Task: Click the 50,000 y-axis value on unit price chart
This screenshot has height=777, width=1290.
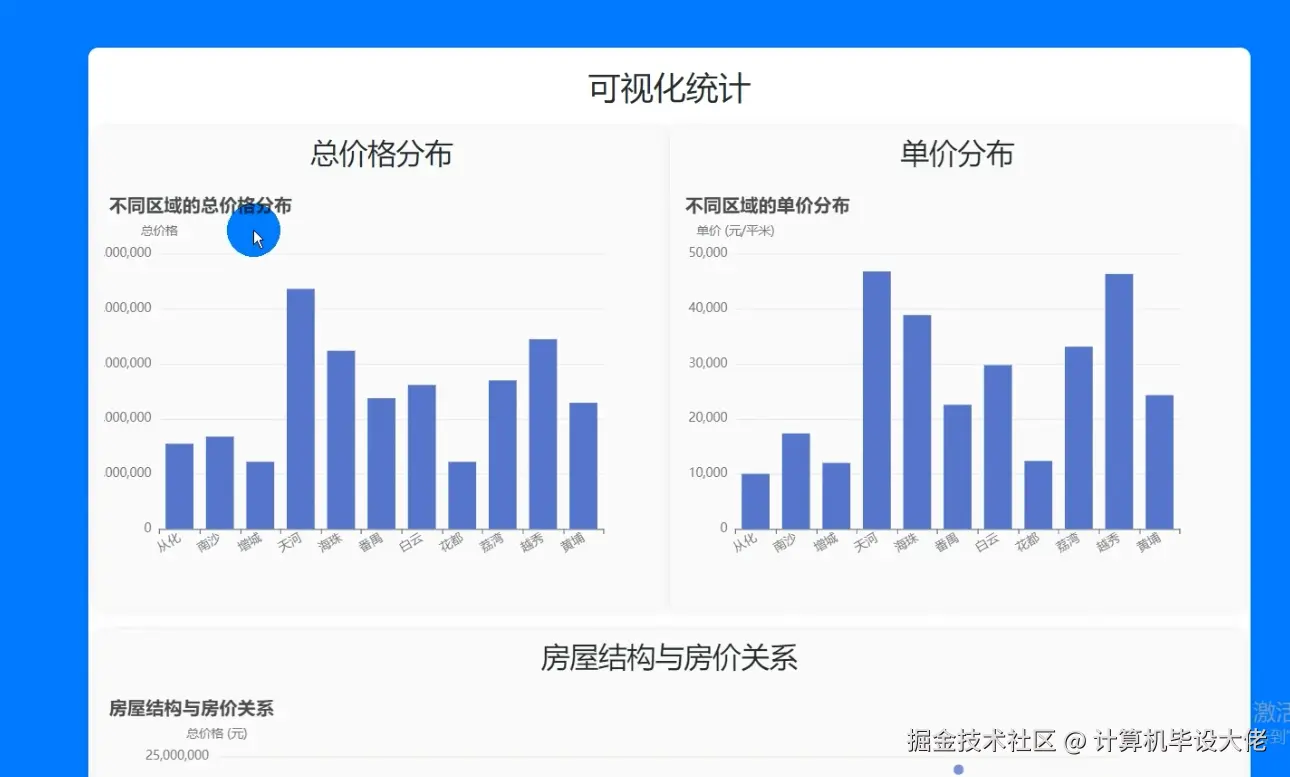Action: (708, 252)
